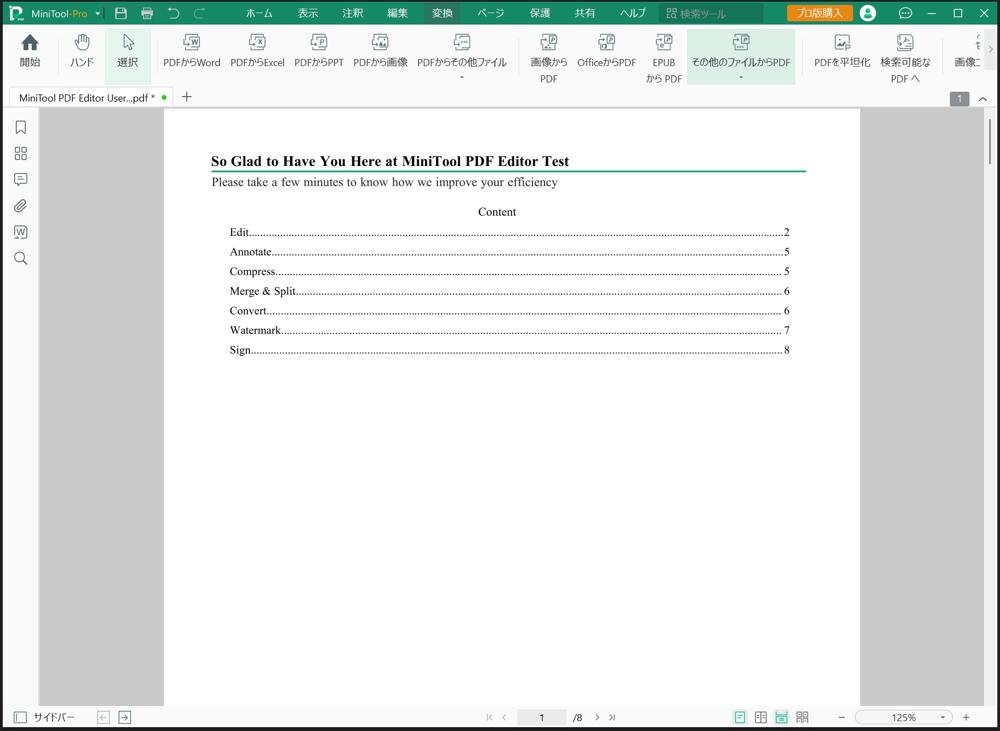The height and width of the screenshot is (731, 1000).
Task: Open the page thumbnails panel
Action: 20,154
